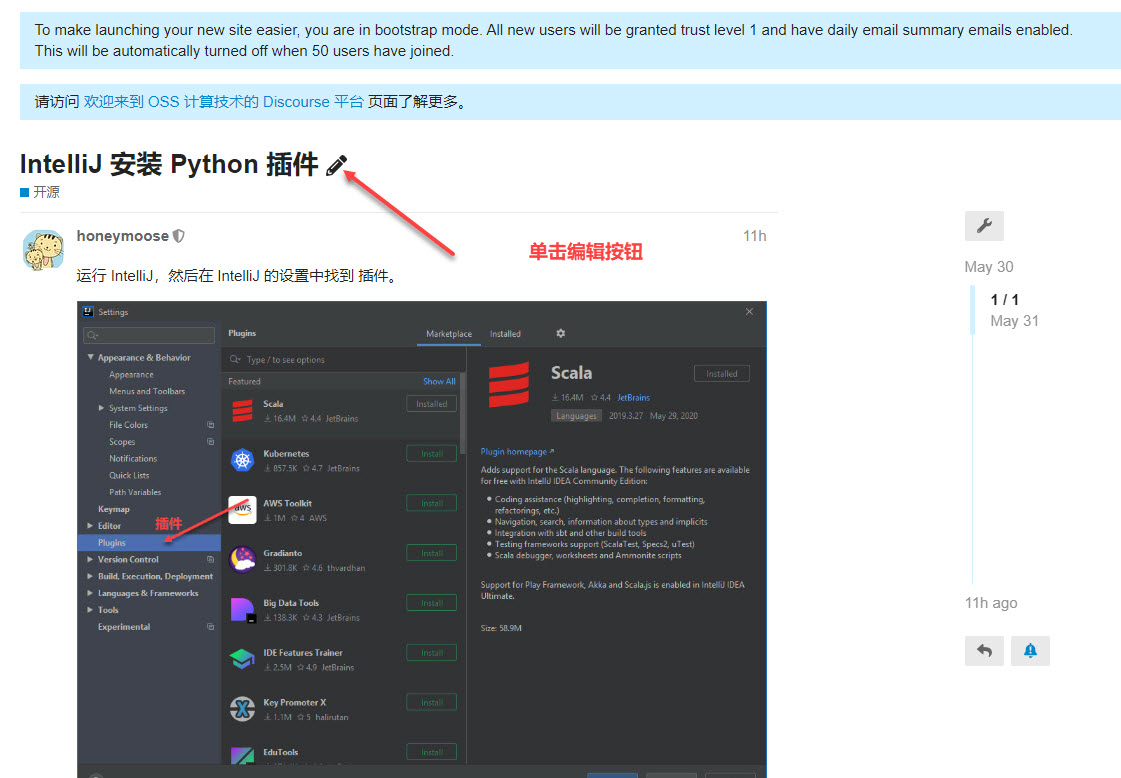Select Quick Lists in settings tree

pyautogui.click(x=129, y=476)
